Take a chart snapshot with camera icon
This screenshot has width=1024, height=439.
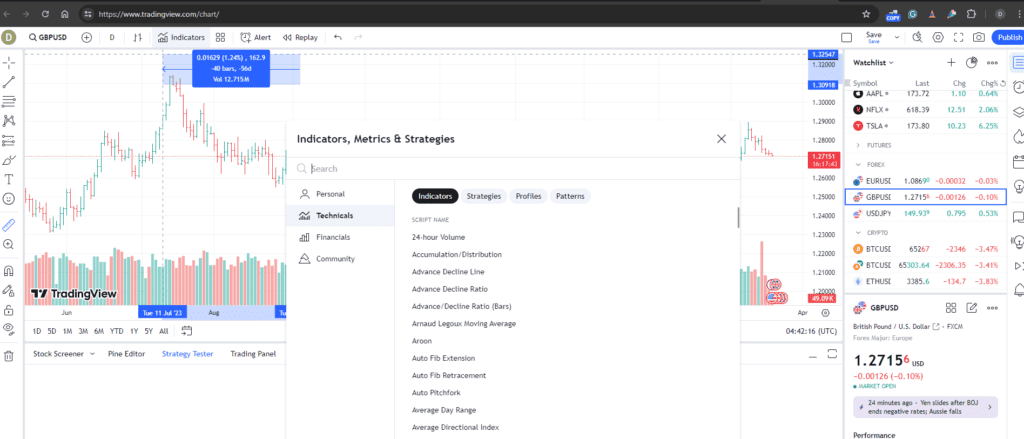tap(979, 37)
